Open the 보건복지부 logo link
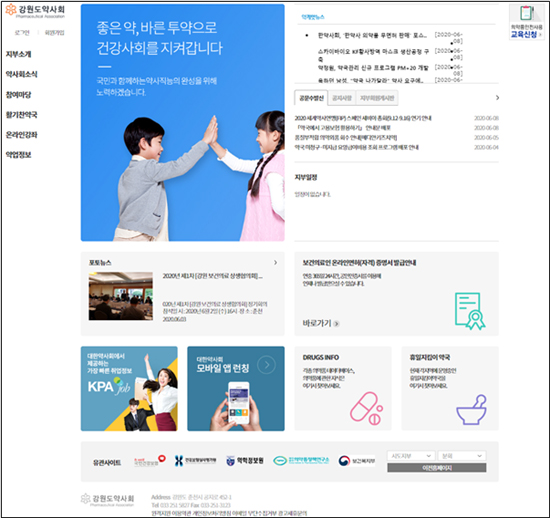The height and width of the screenshot is (518, 550). (x=357, y=460)
